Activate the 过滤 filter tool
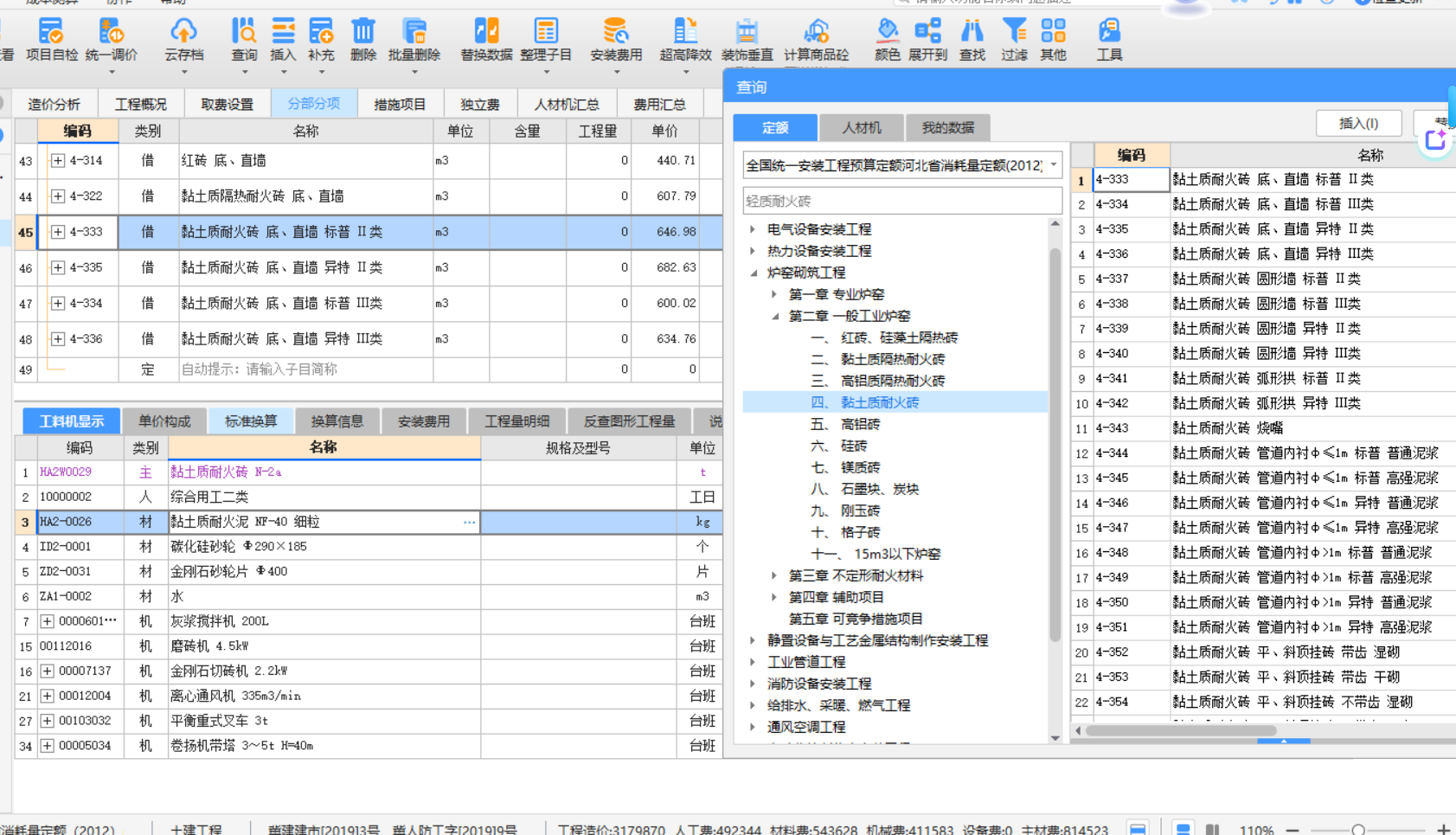 [1013, 39]
